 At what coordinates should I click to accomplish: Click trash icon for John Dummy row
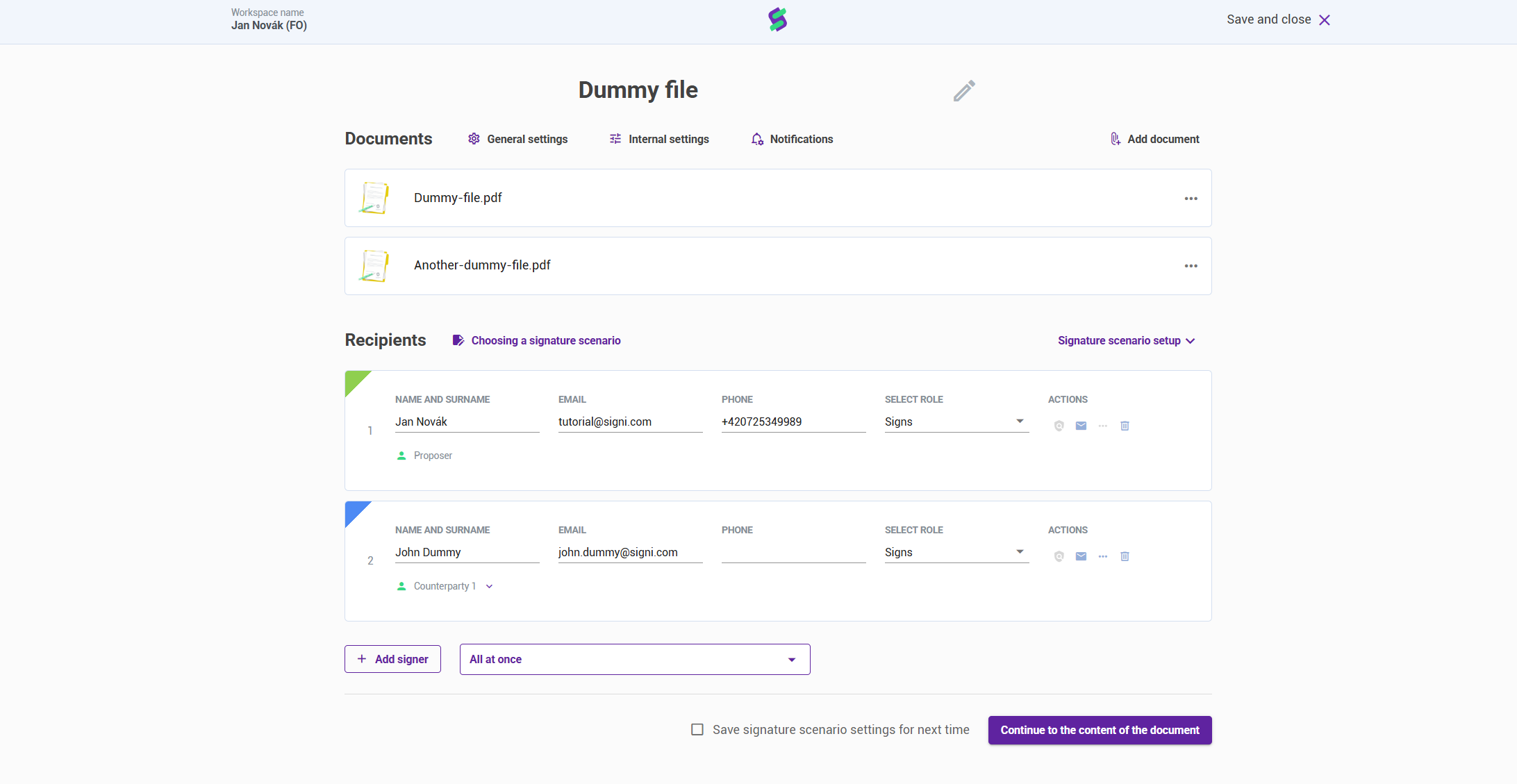[1125, 556]
